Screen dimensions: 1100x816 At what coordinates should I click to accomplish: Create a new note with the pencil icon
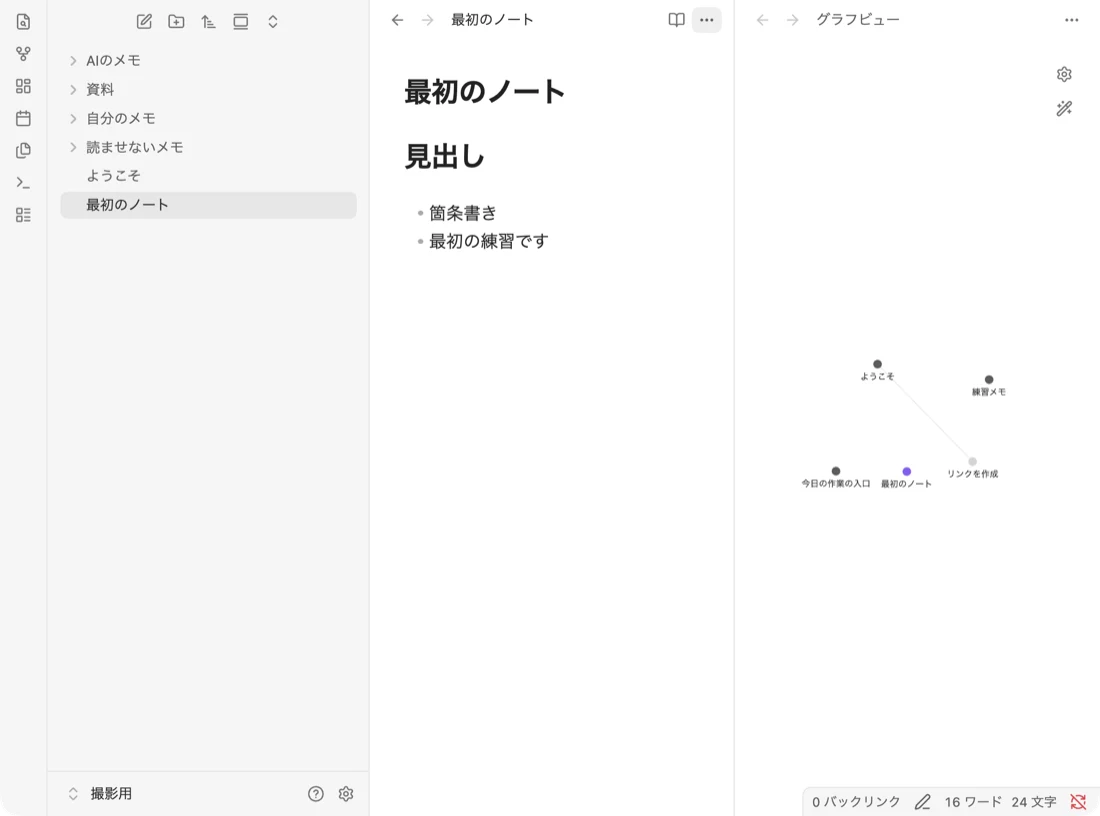pos(145,22)
